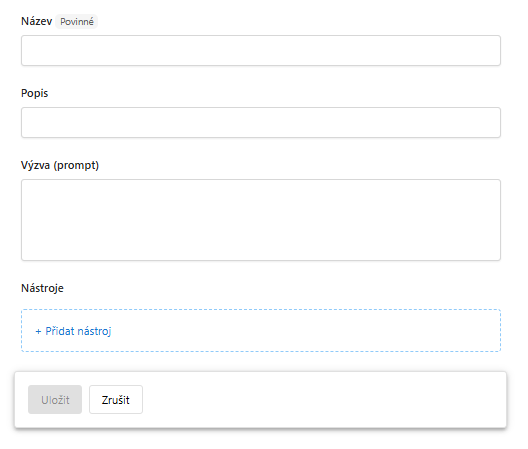Place cursor in the Výzva (prompt) textarea
Screen dimensions: 528x449
click(261, 220)
